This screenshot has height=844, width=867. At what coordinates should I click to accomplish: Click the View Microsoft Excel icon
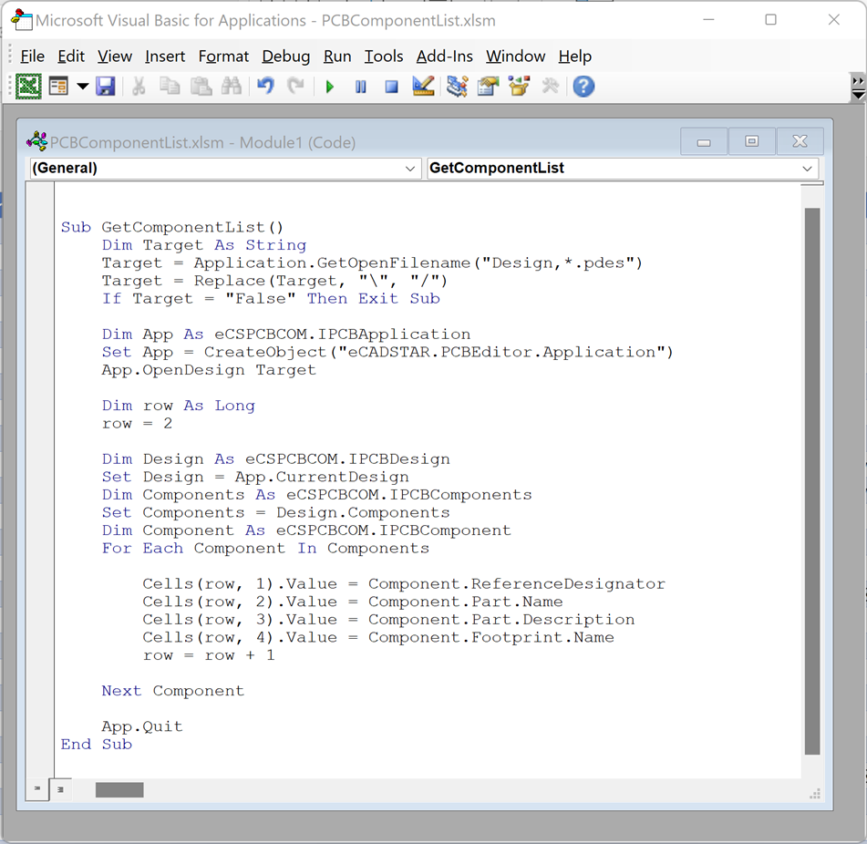(26, 86)
